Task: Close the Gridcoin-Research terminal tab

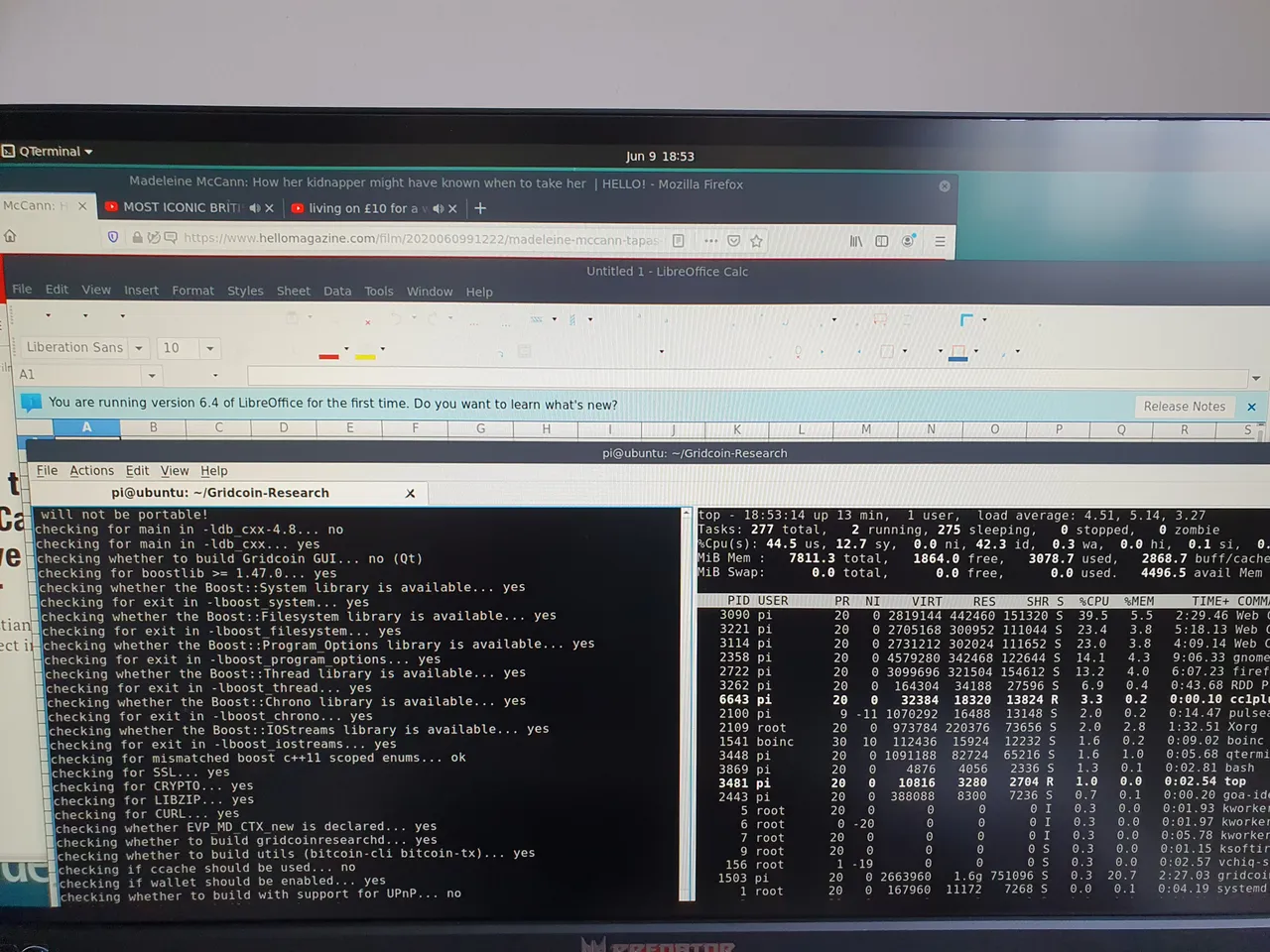Action: pos(411,493)
